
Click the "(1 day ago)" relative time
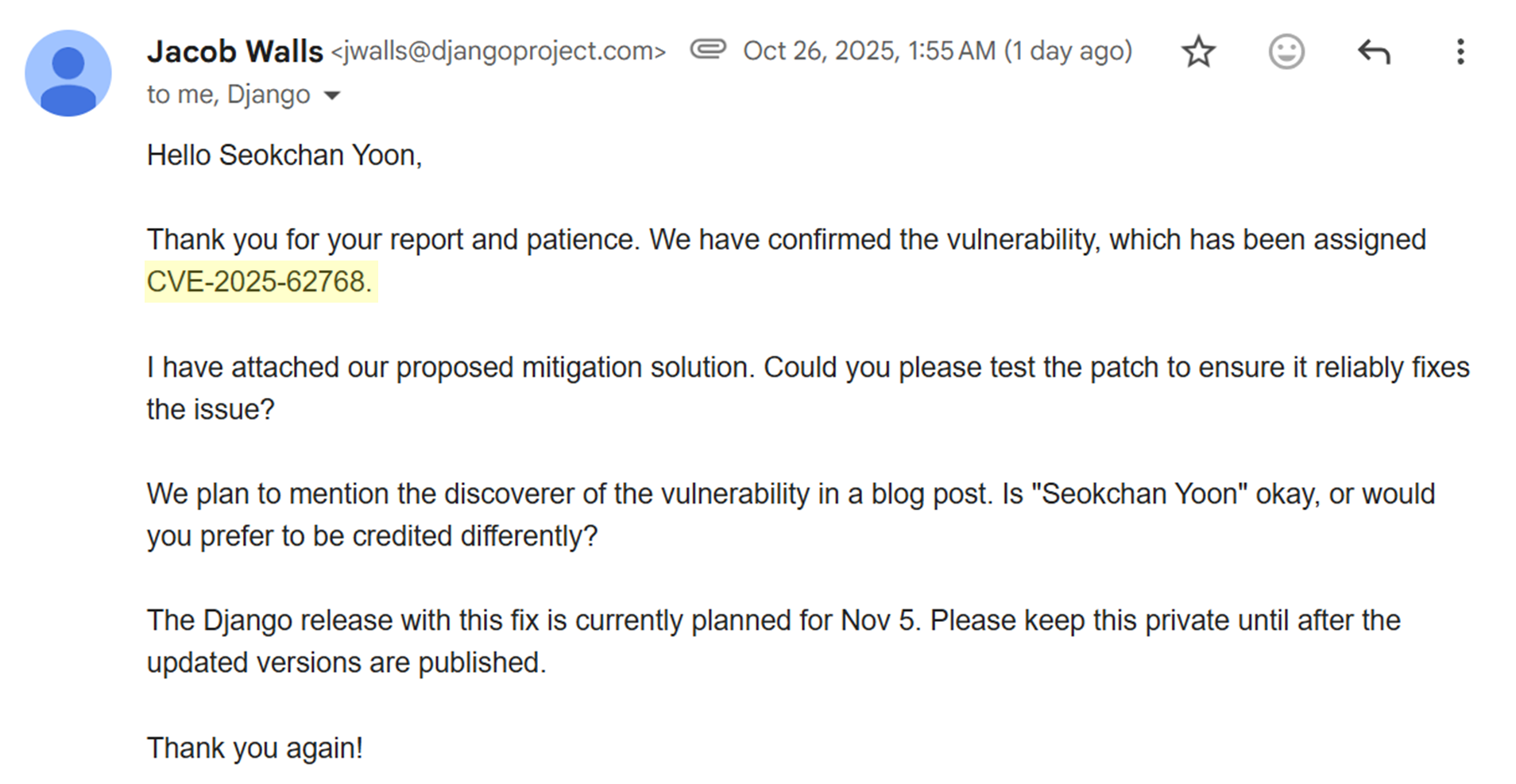(1068, 52)
